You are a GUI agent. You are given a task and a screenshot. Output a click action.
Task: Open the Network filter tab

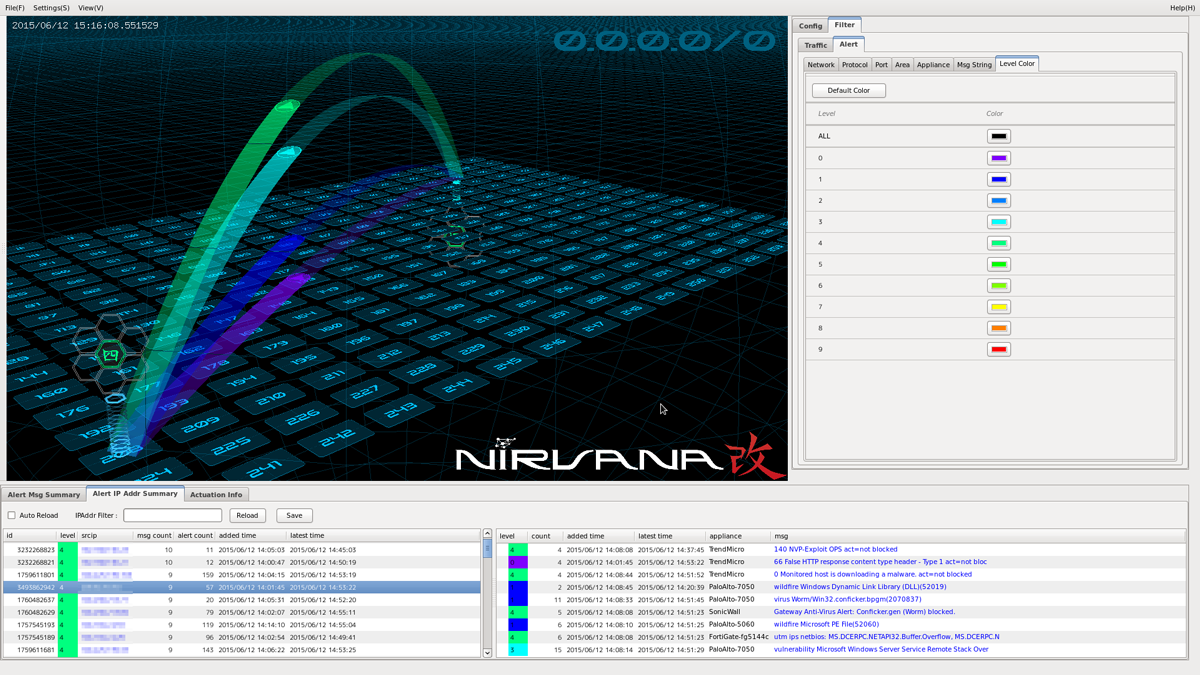point(821,65)
